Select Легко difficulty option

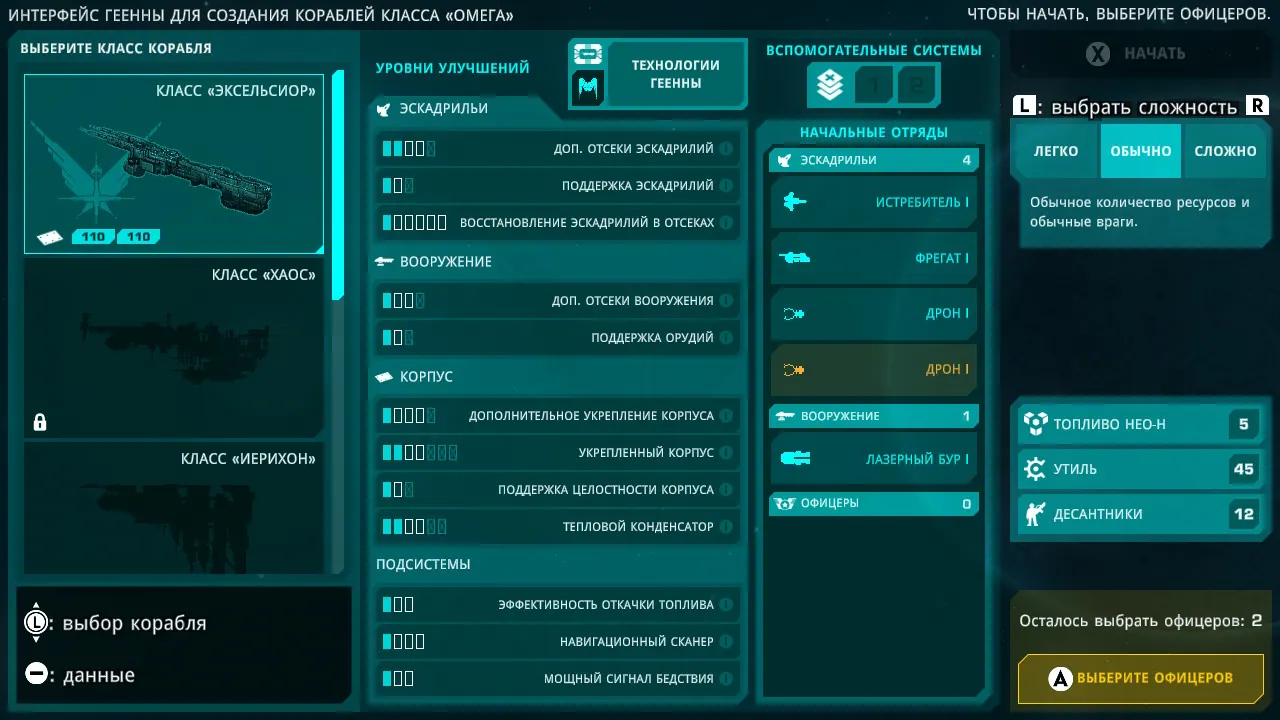1056,151
